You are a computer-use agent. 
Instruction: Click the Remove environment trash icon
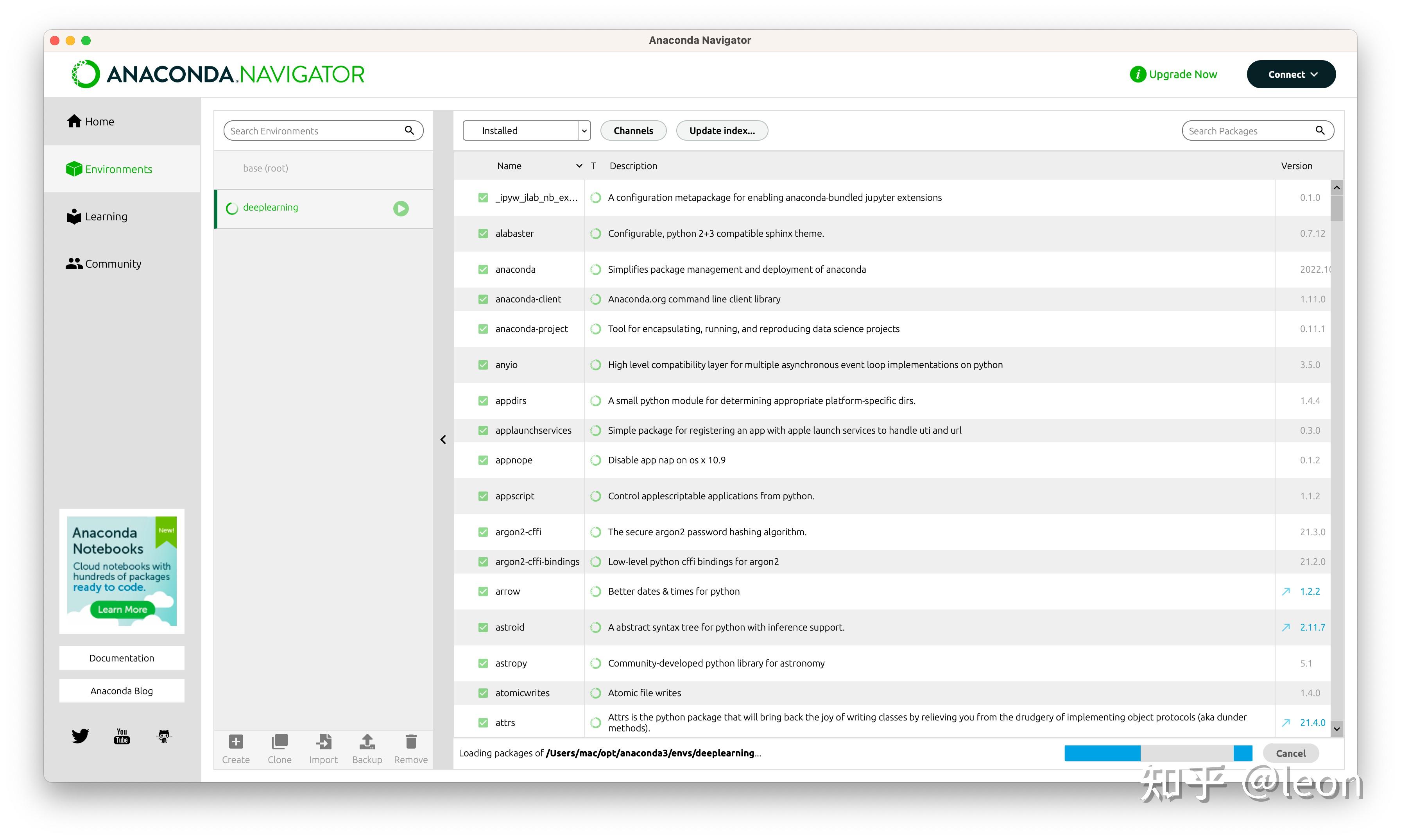click(411, 742)
